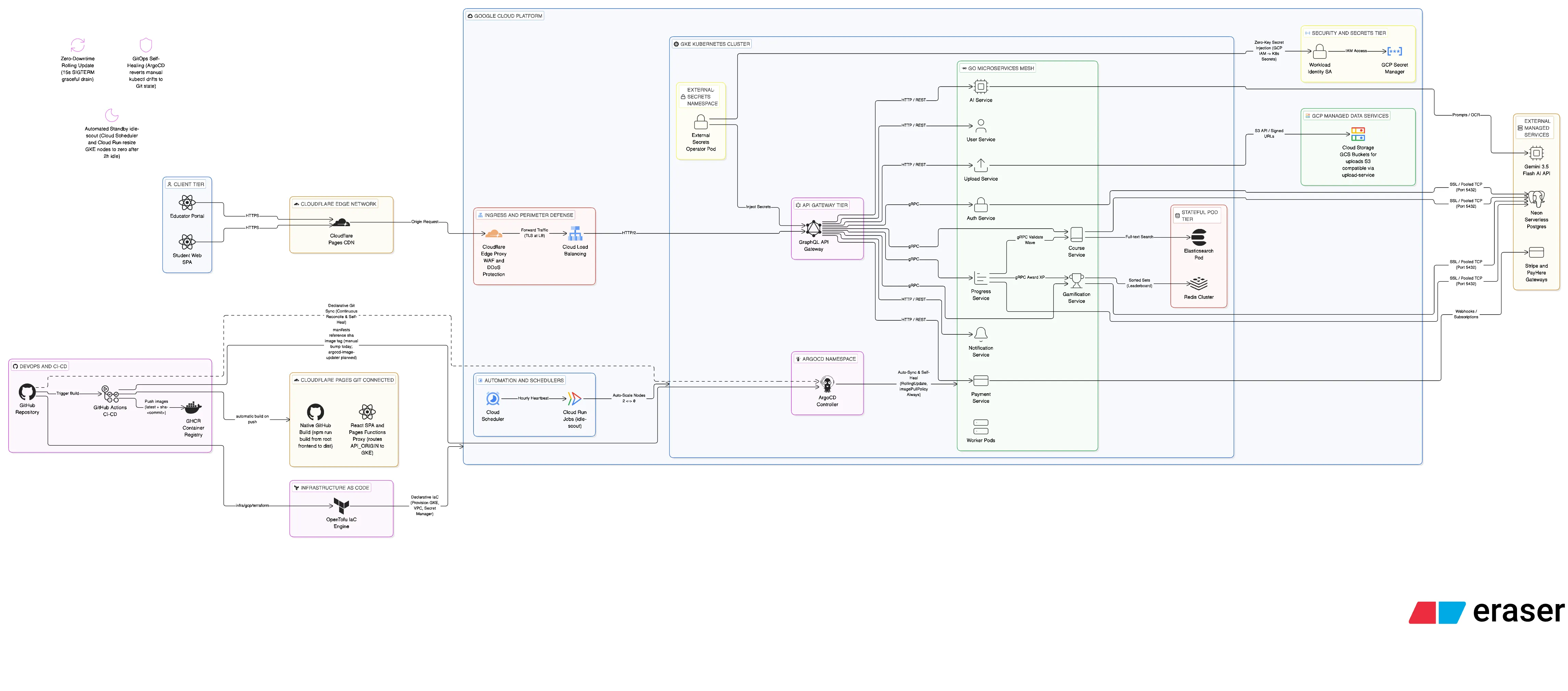Click the Worker Pods server icon
Screen dimensions: 1568x691
(981, 427)
